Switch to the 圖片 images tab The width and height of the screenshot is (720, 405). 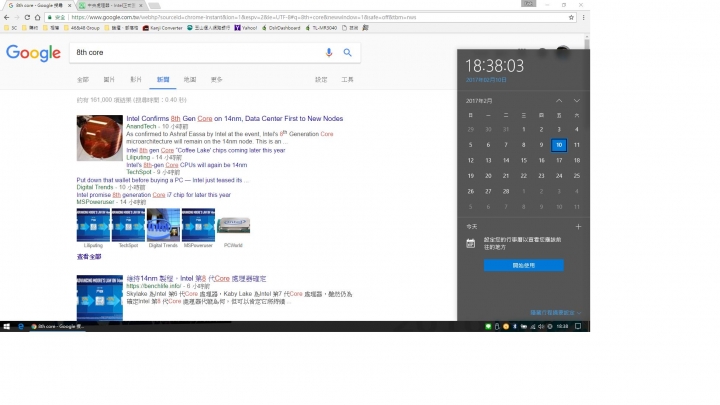pos(109,79)
